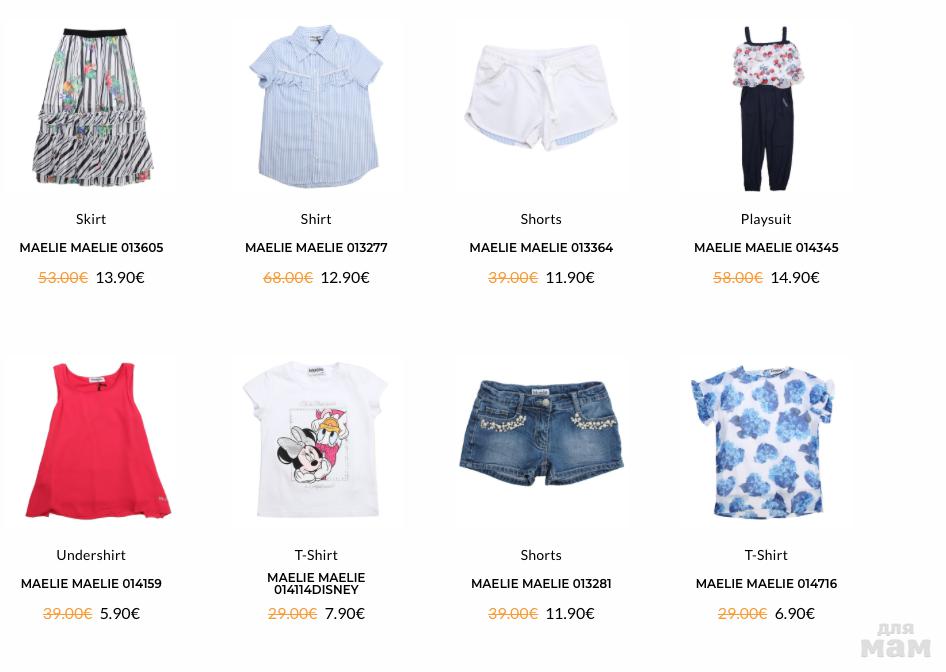
Task: Open the Minnie Mouse T-shirt image
Action: [315, 439]
